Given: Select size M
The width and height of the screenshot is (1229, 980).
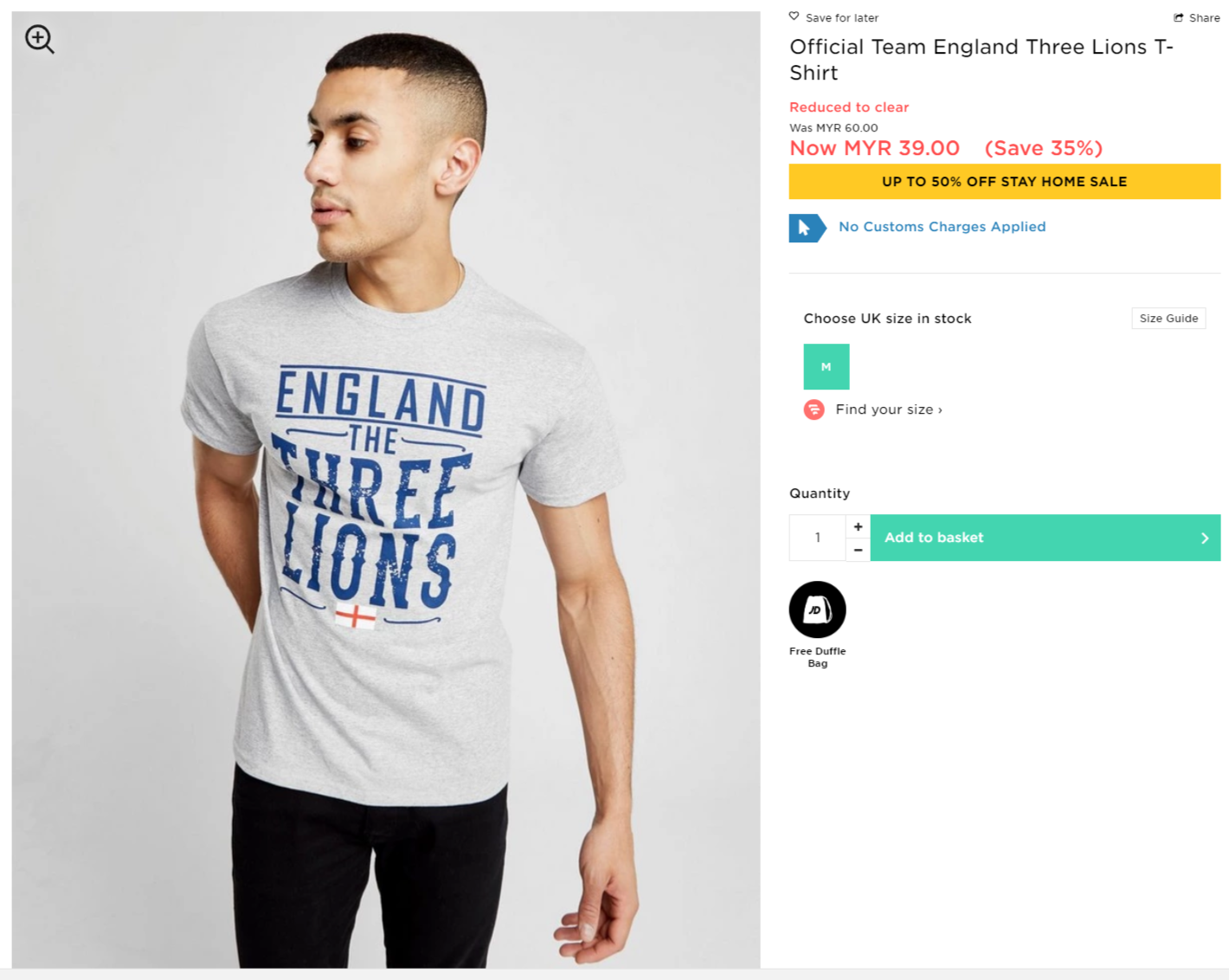Looking at the screenshot, I should [x=826, y=367].
